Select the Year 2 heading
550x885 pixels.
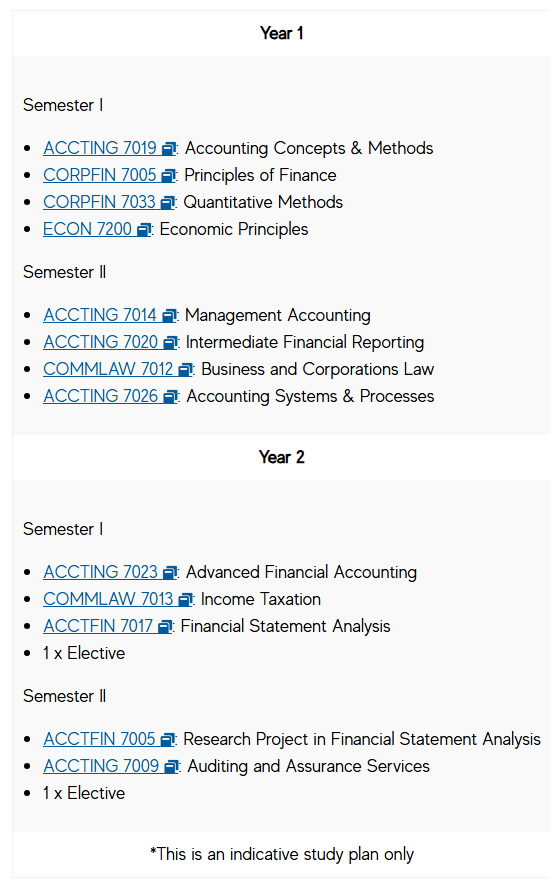282,457
